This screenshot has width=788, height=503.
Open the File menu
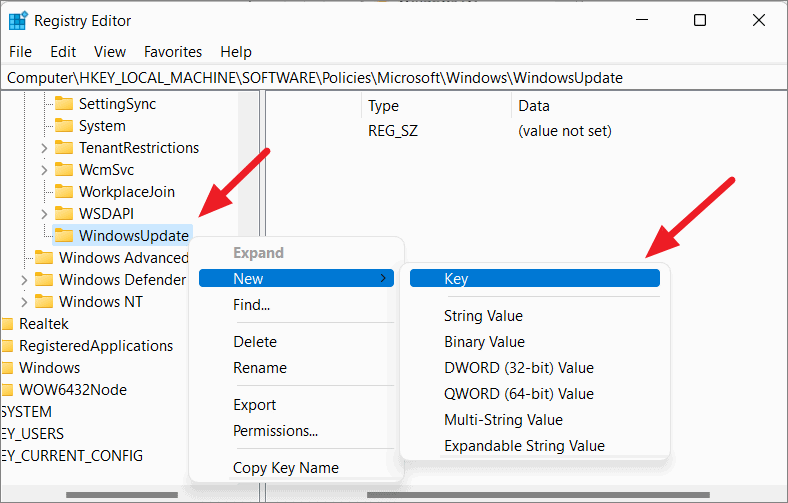pos(21,52)
